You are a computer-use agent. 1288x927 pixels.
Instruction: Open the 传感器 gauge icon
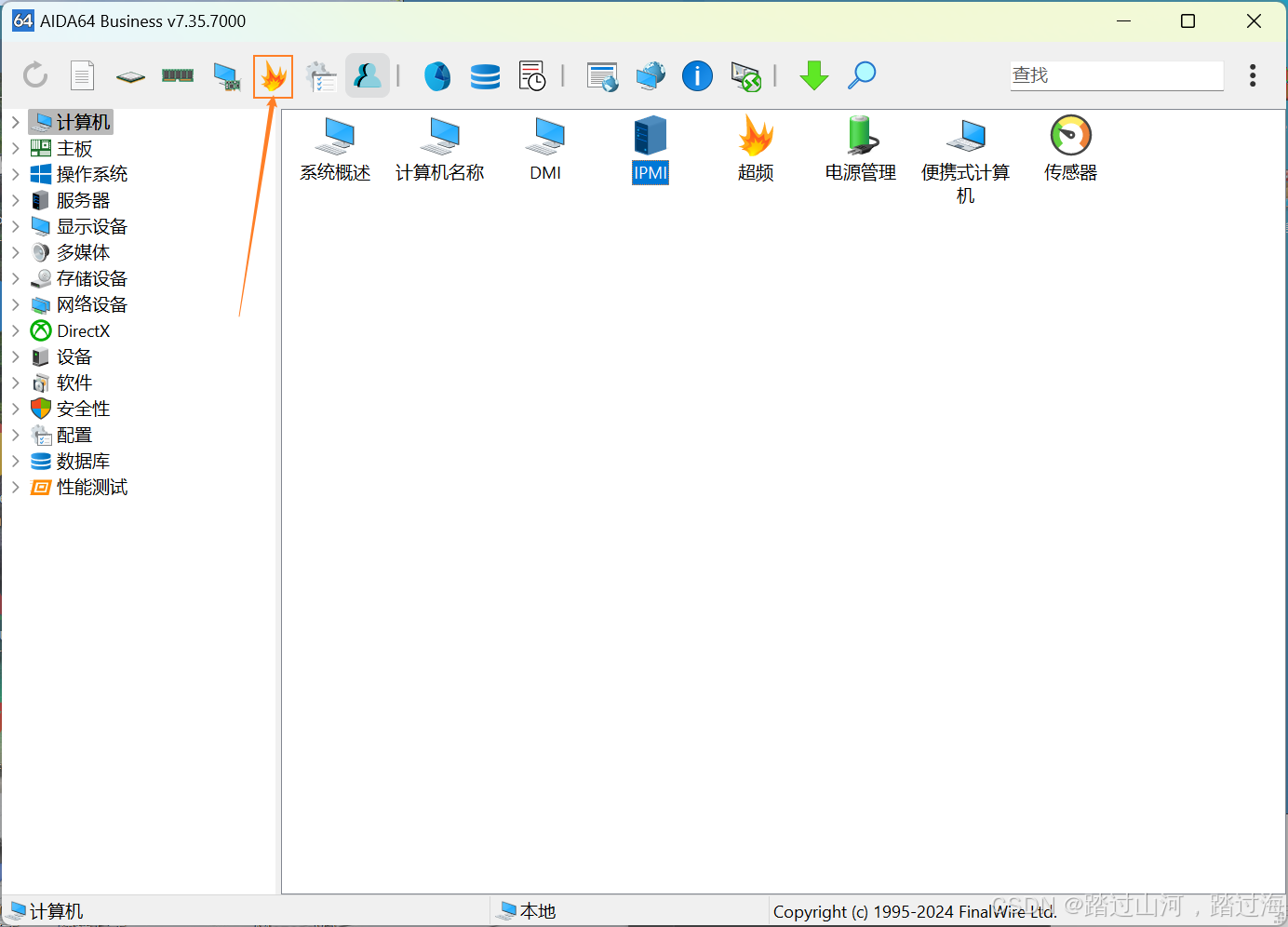[1071, 149]
